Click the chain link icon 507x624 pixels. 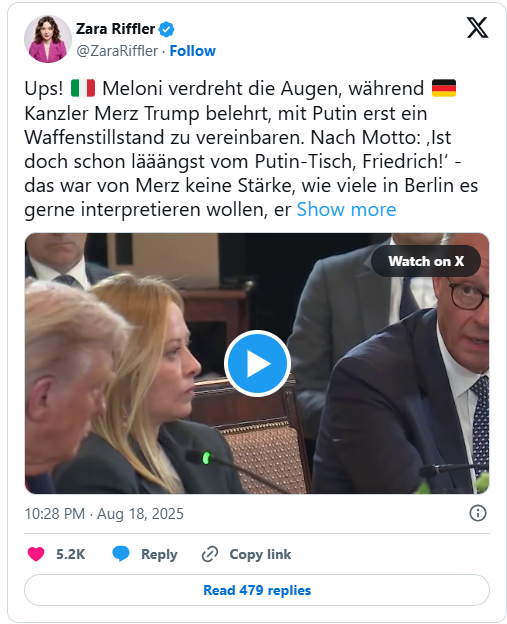[210, 554]
